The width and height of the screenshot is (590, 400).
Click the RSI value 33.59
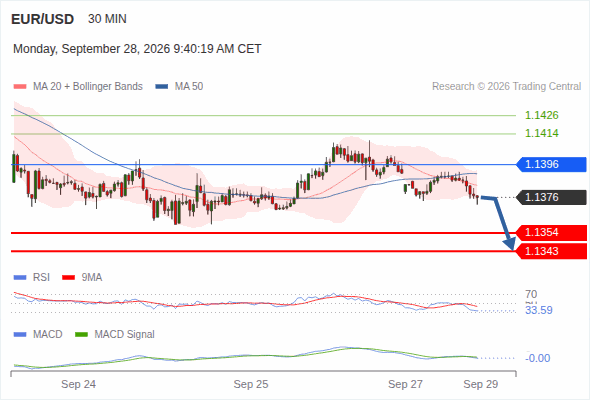click(x=539, y=310)
